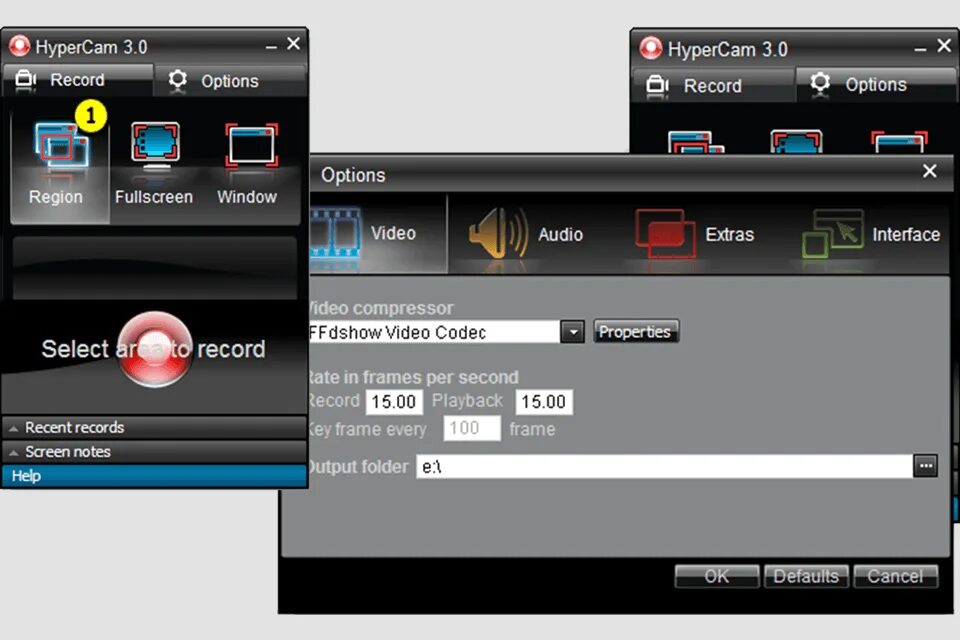The width and height of the screenshot is (960, 640).
Task: Minimize the left HyperCam window
Action: tap(271, 47)
